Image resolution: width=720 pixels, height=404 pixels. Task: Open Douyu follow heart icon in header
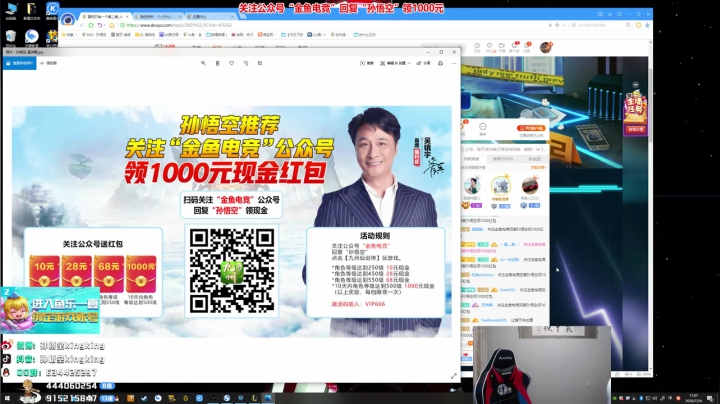coord(489,46)
